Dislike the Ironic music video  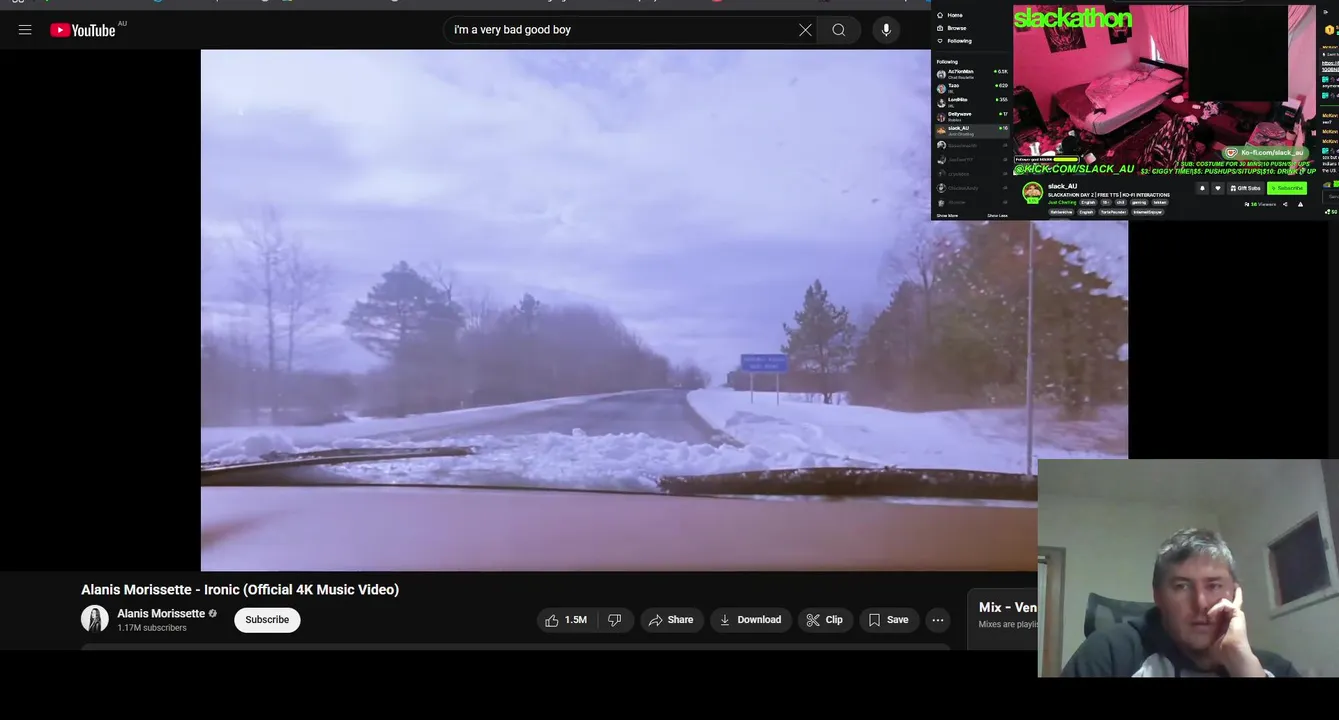pyautogui.click(x=614, y=620)
